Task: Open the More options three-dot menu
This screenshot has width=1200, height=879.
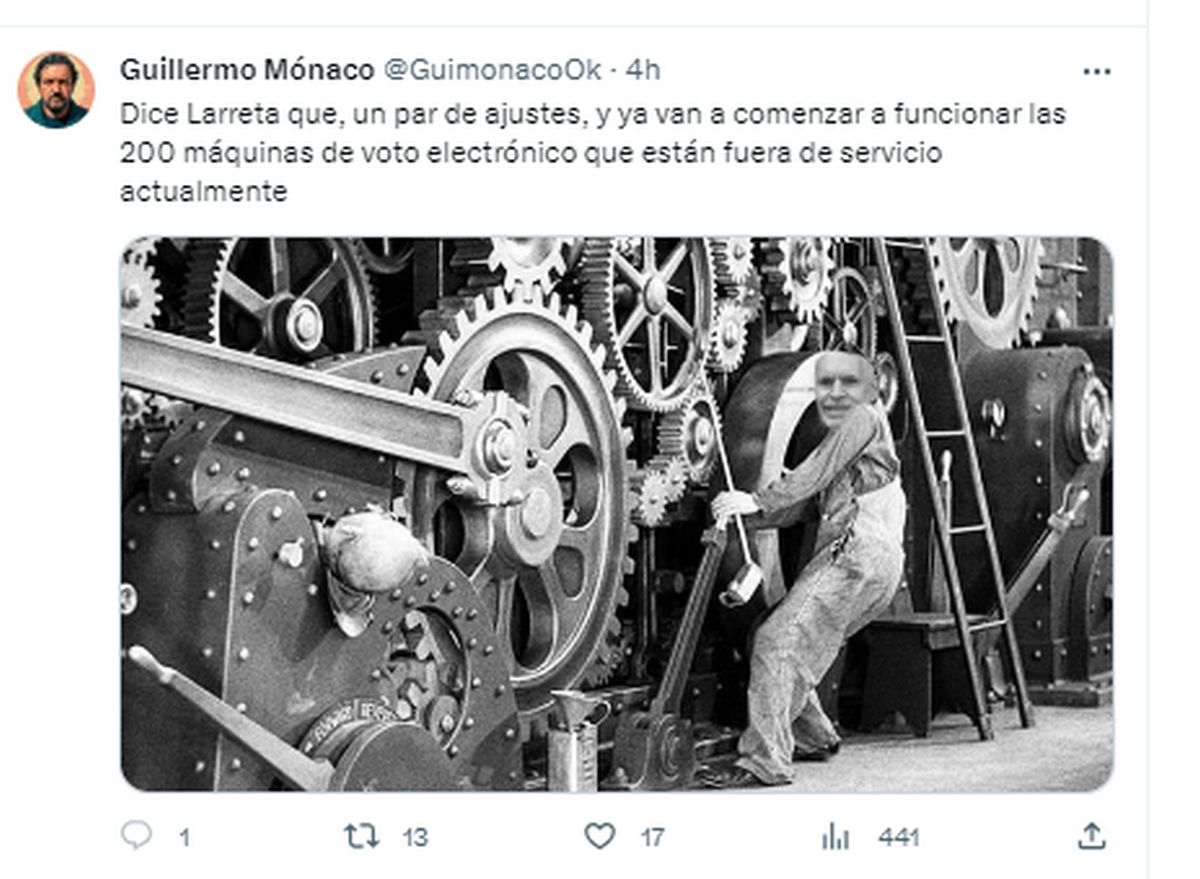Action: (x=1097, y=72)
